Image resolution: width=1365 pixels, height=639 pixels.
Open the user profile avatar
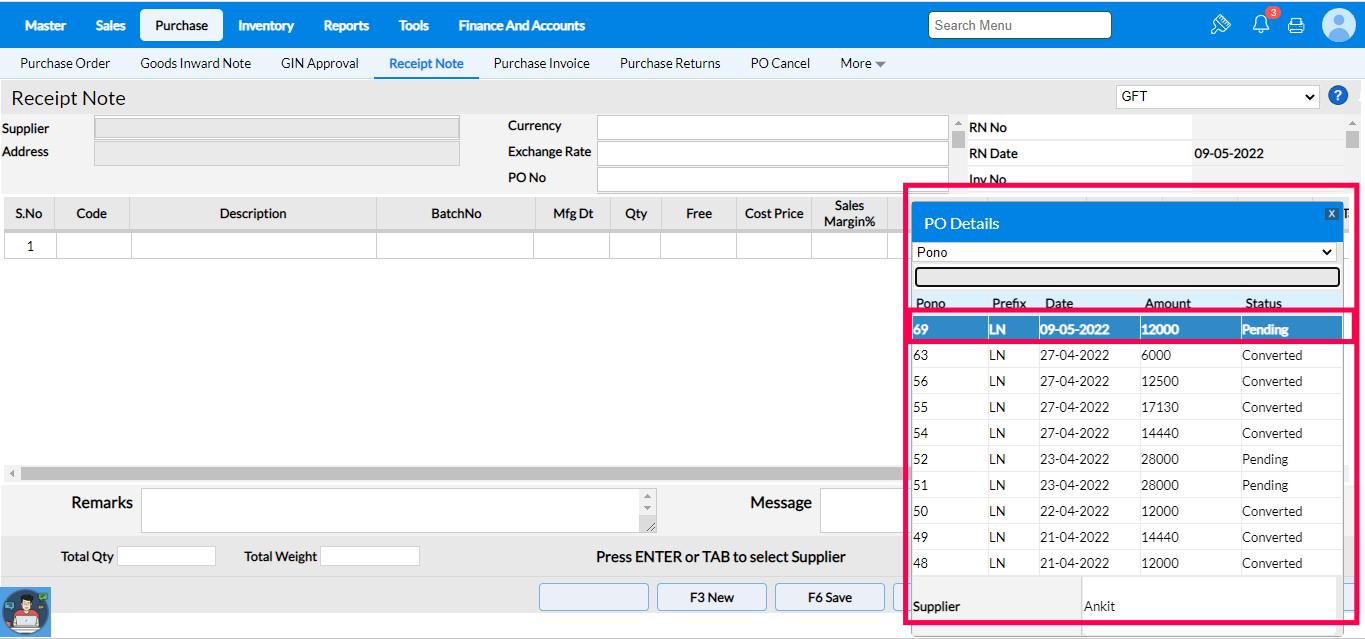coord(1338,25)
